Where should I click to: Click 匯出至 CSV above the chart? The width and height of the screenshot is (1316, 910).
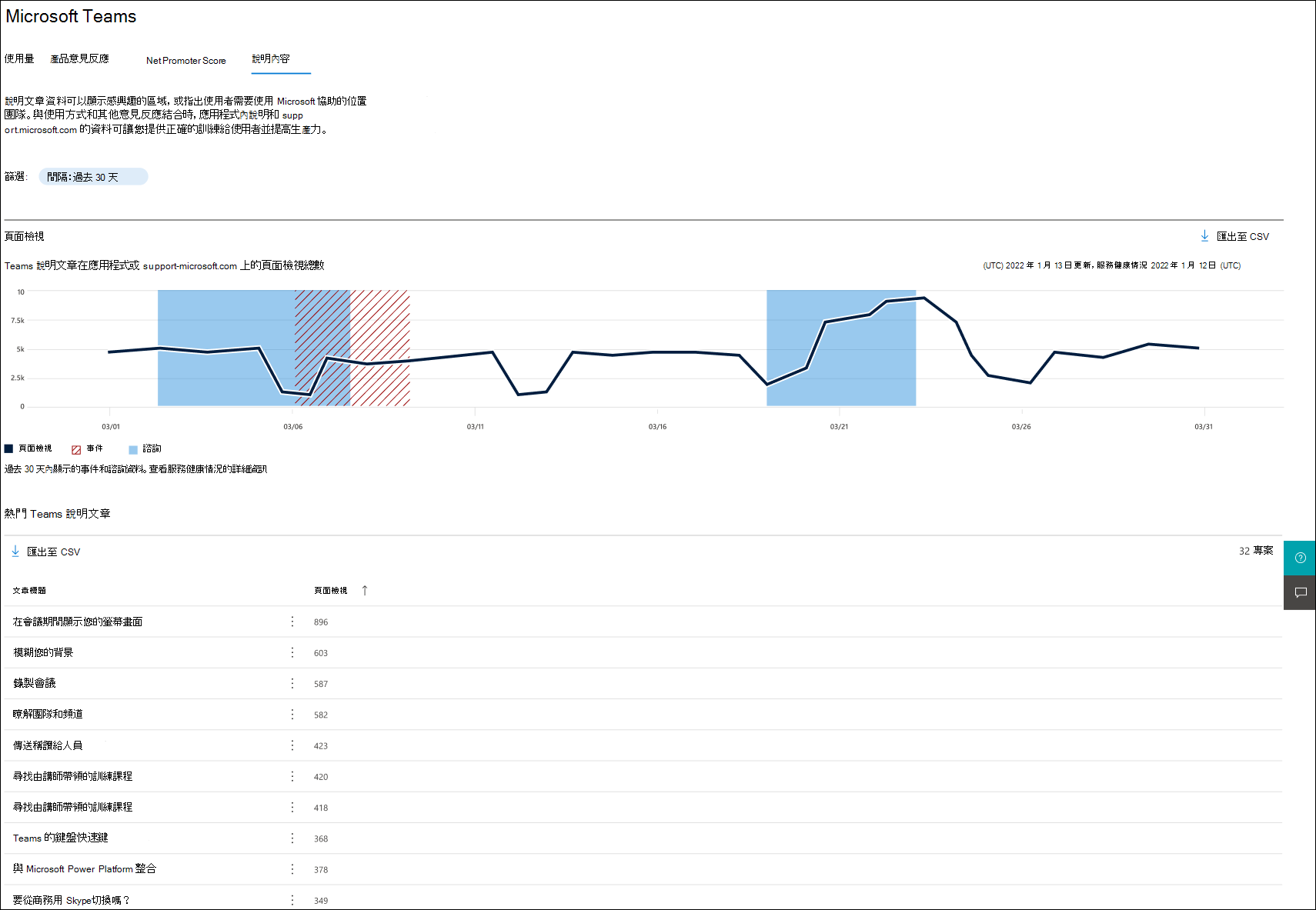1242,236
